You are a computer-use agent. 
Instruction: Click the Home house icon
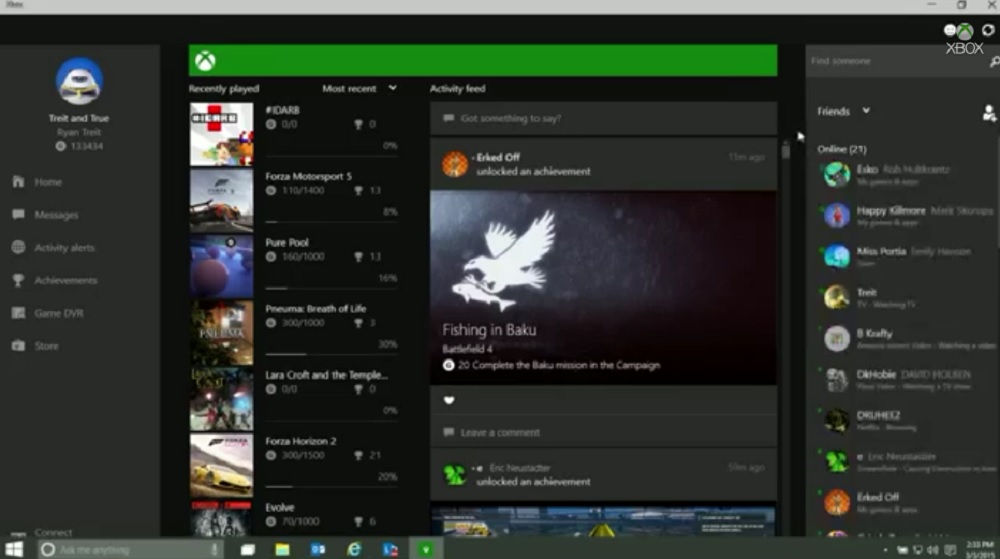coord(18,182)
